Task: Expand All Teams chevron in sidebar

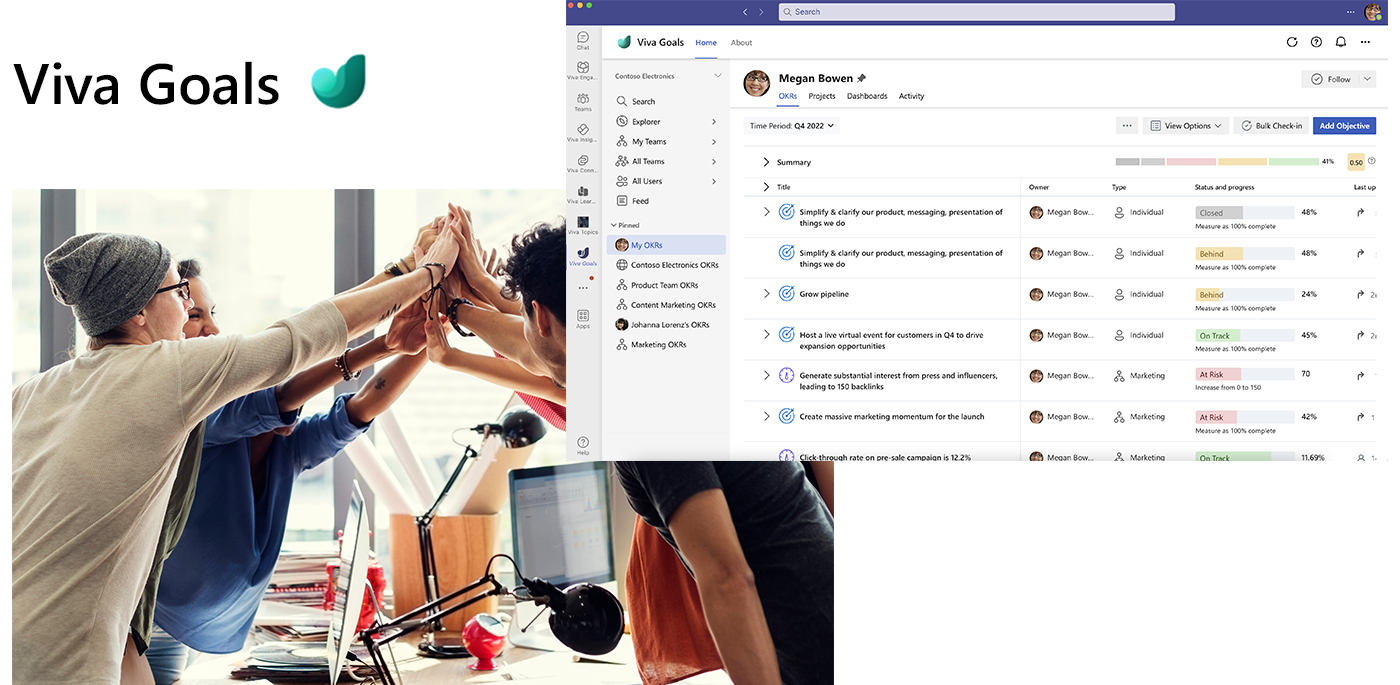Action: (x=714, y=161)
